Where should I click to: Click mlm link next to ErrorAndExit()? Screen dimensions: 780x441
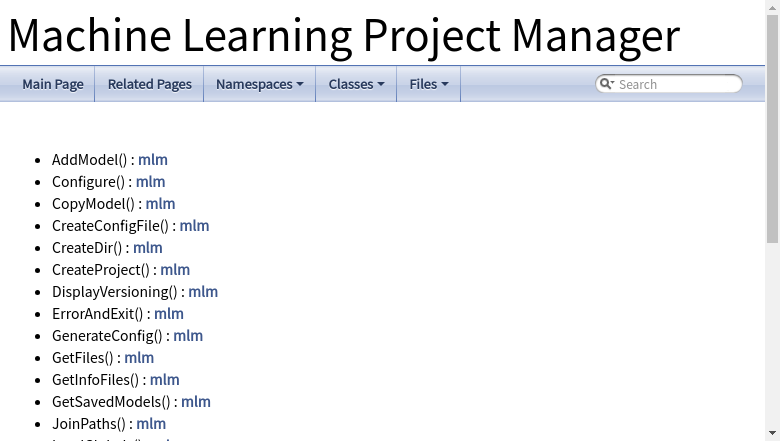[x=169, y=313]
